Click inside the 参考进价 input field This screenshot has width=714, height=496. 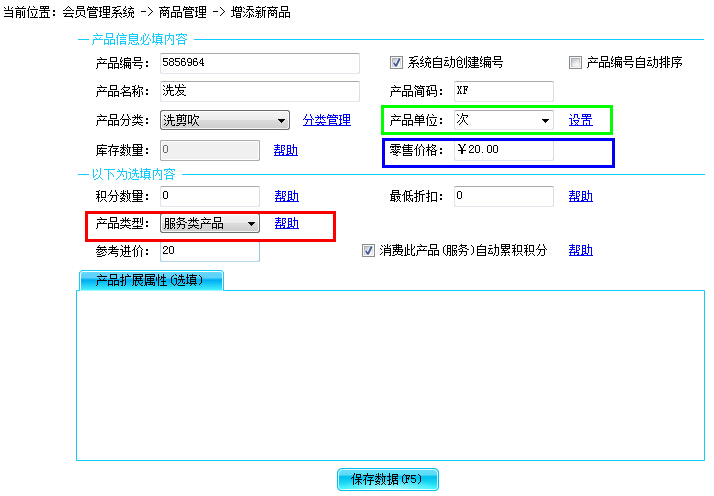208,251
